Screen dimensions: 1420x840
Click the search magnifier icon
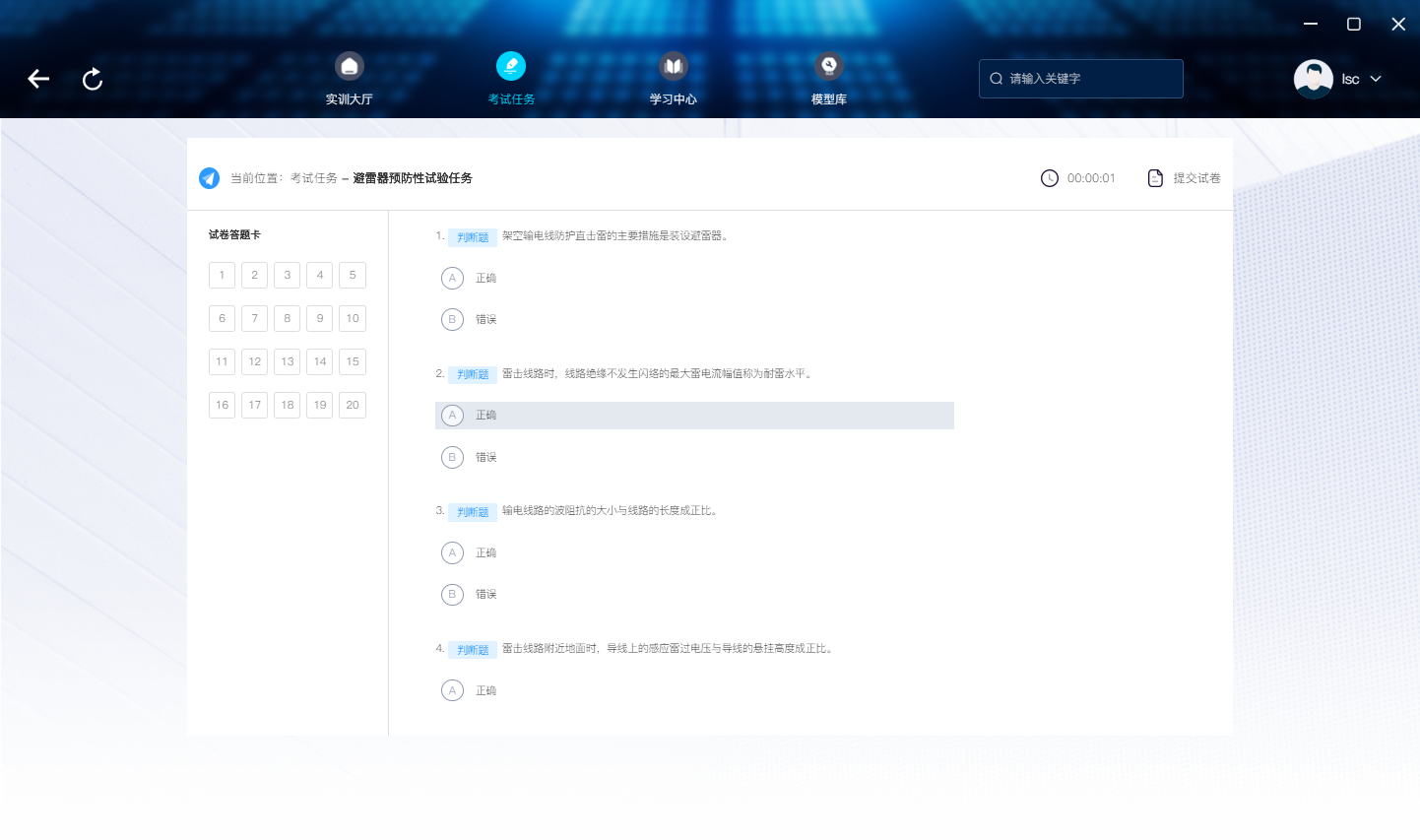(997, 79)
